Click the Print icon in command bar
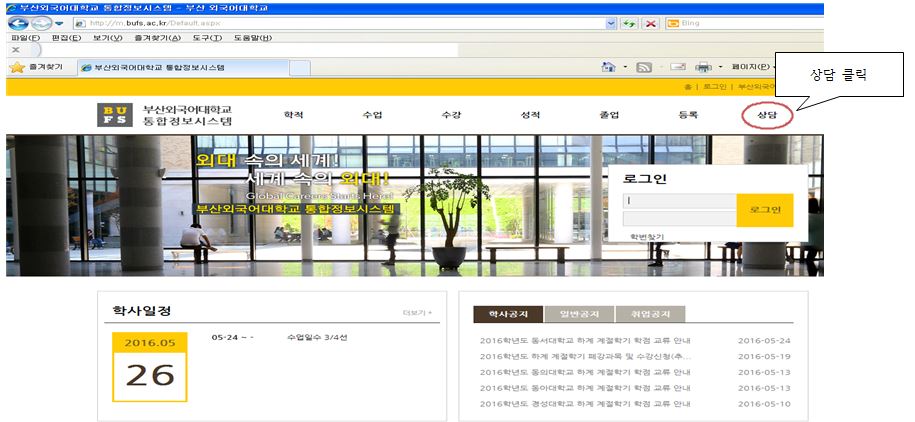The height and width of the screenshot is (422, 915). tap(703, 67)
